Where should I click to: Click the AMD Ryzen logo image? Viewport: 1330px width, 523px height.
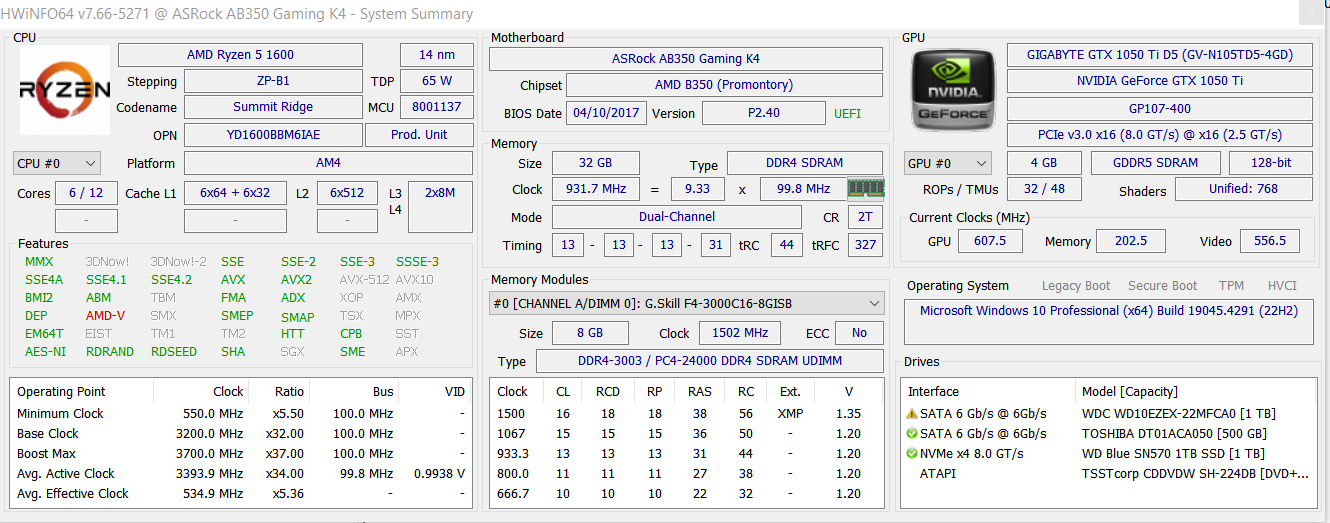click(65, 90)
